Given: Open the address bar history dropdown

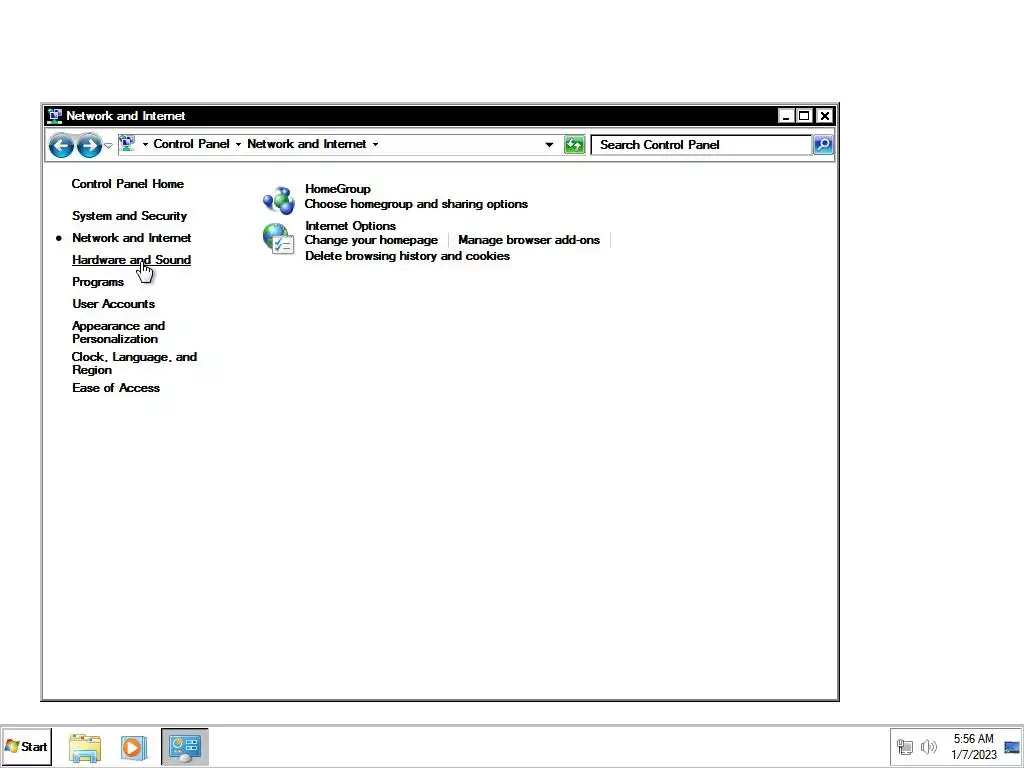Looking at the screenshot, I should pos(549,145).
